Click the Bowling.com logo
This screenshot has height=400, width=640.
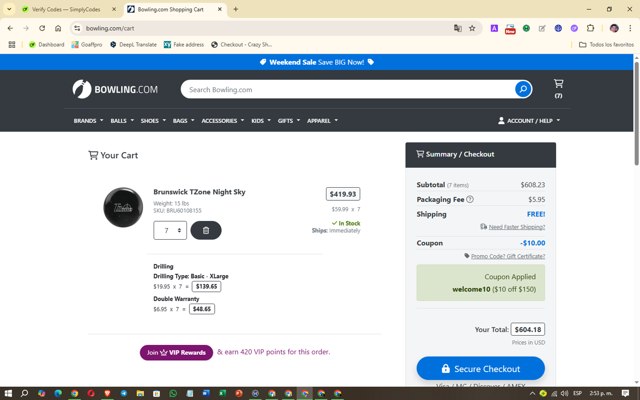[x=115, y=89]
